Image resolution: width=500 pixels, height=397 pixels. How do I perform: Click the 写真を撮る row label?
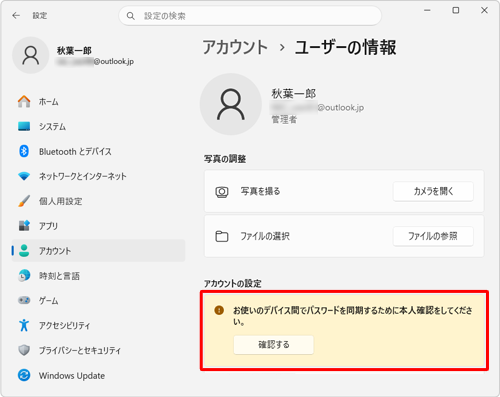pos(261,191)
